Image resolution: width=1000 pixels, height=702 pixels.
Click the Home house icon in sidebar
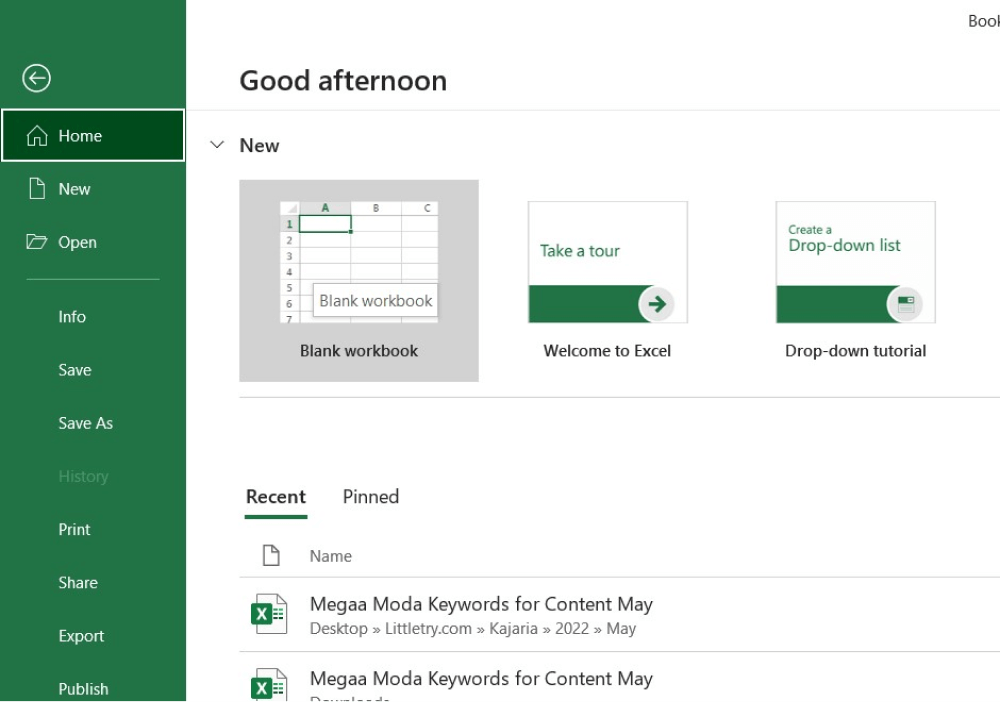(37, 135)
